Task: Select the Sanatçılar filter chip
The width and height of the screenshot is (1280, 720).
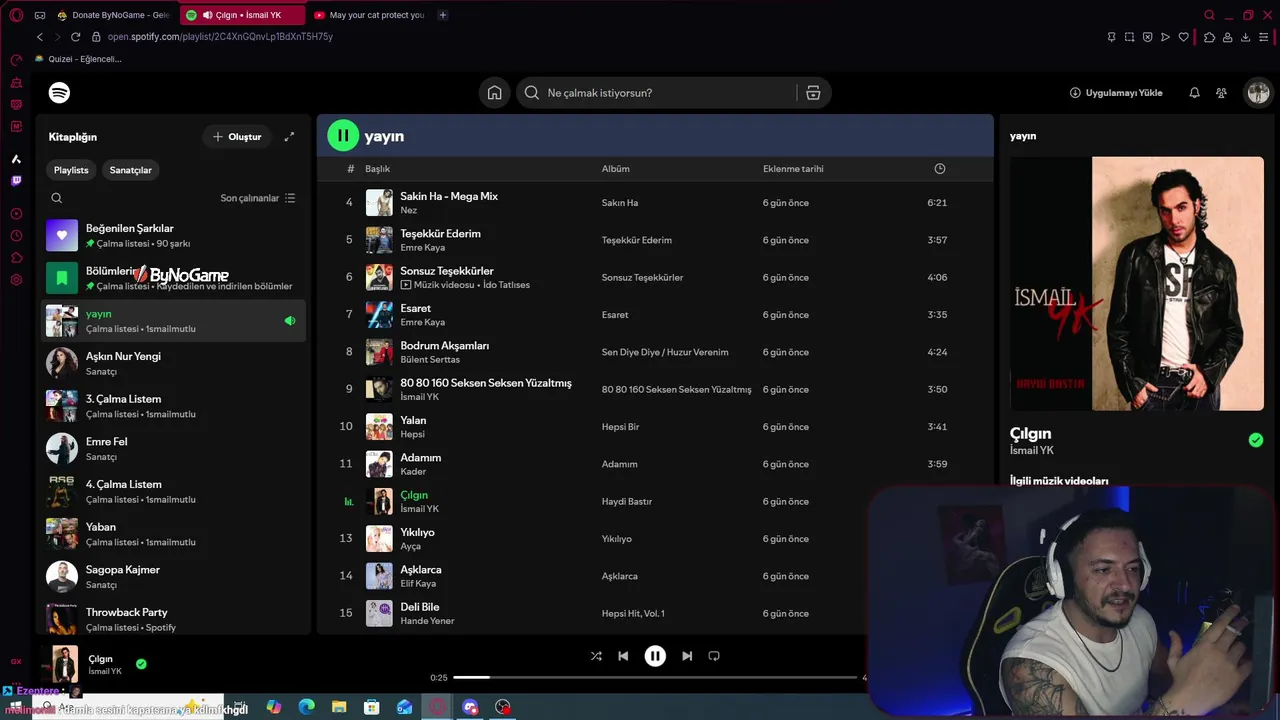Action: coord(131,170)
